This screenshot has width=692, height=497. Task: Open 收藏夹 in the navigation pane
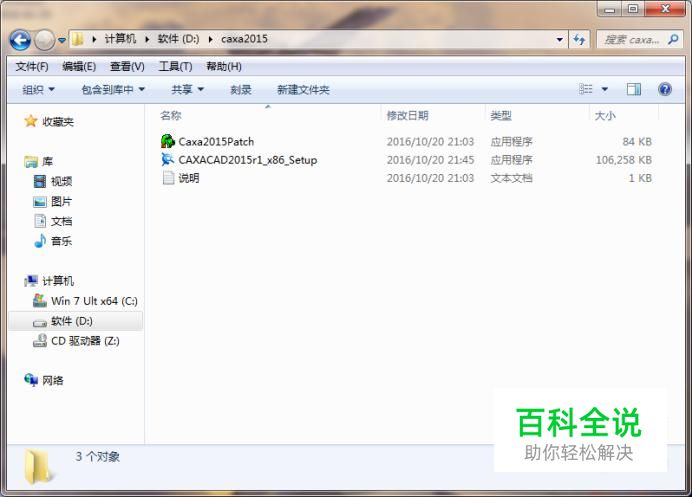(58, 122)
